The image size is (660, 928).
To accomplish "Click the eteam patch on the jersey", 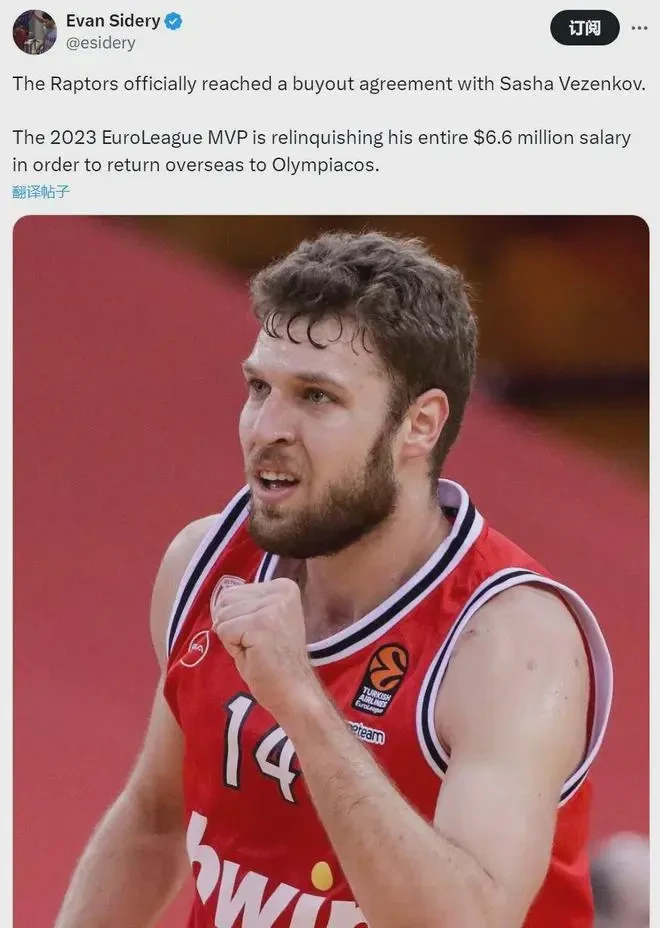I will click(367, 733).
